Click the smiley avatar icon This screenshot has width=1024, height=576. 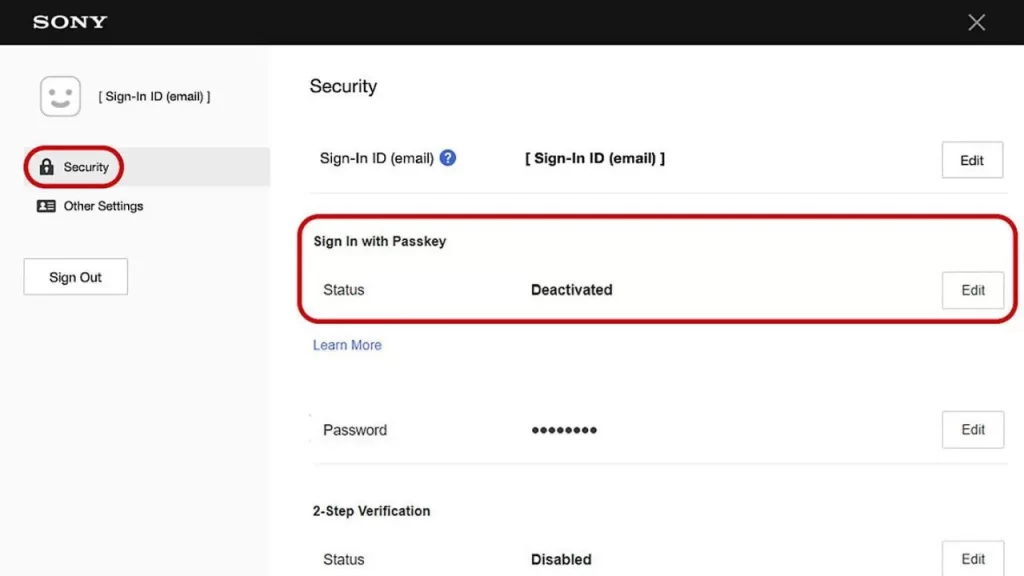(x=60, y=97)
